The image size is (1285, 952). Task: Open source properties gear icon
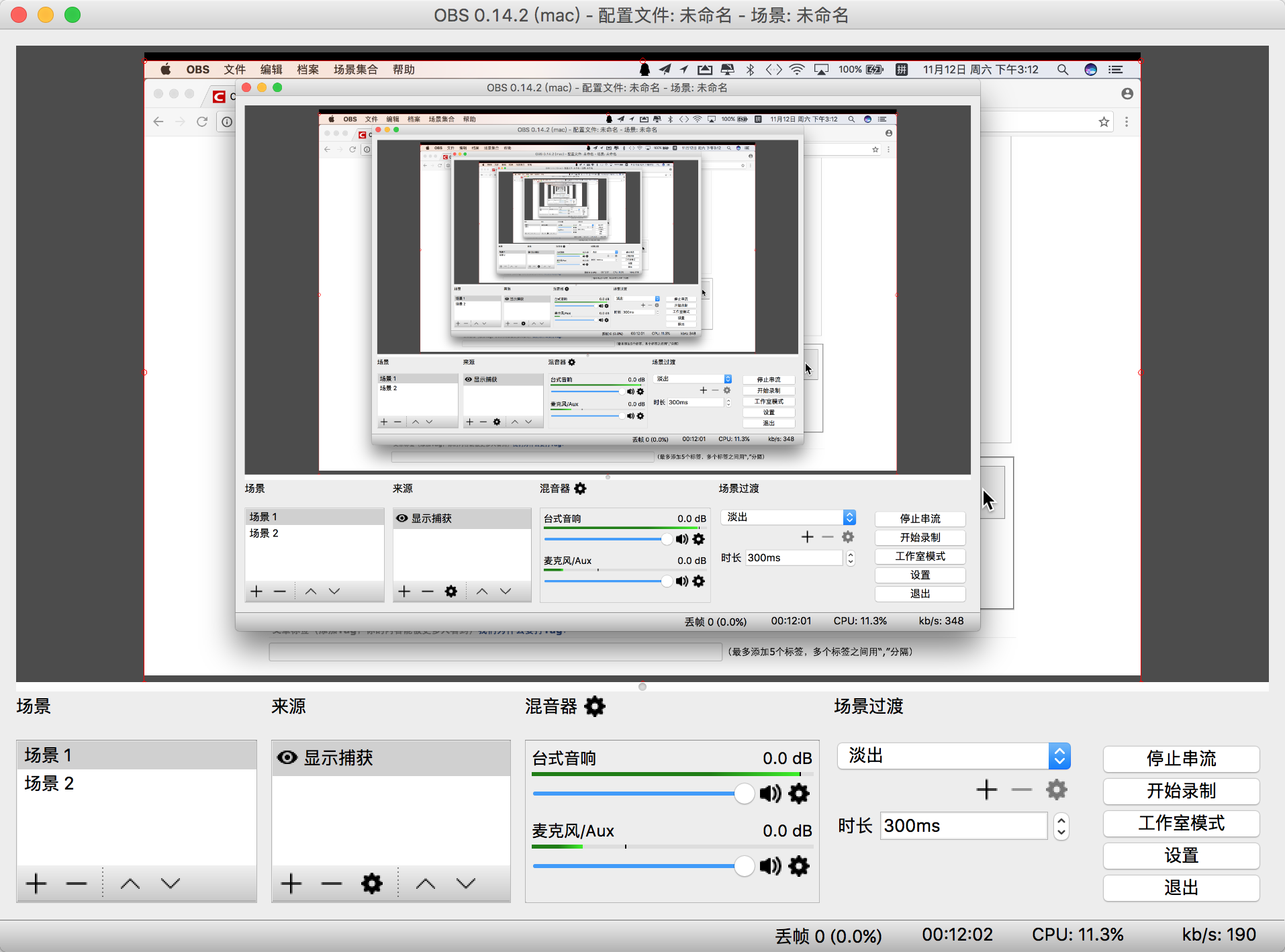[372, 884]
